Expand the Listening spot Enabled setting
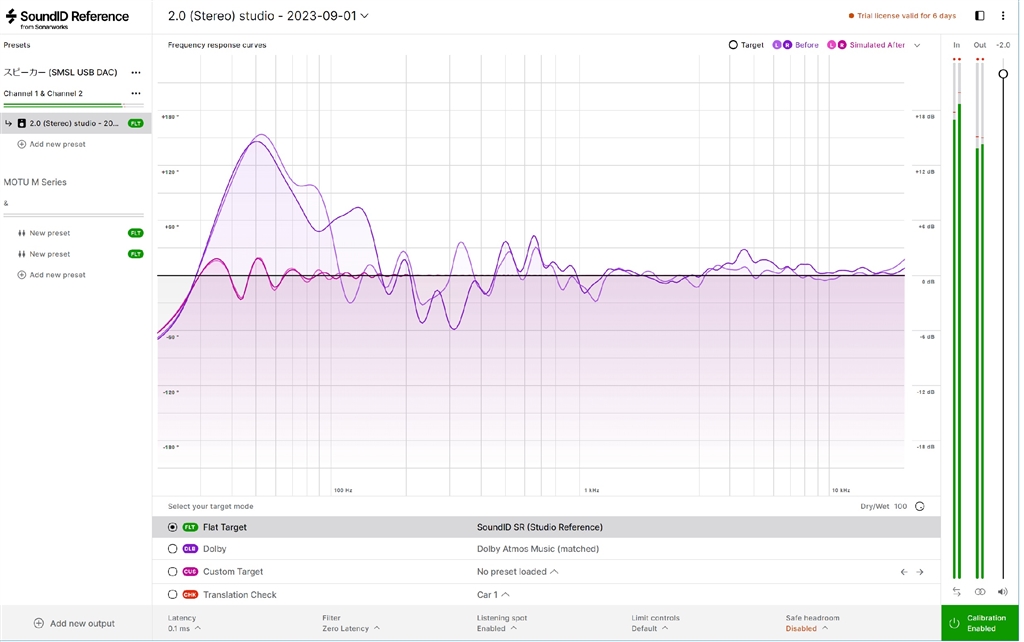The width and height of the screenshot is (1024, 642). (x=502, y=623)
